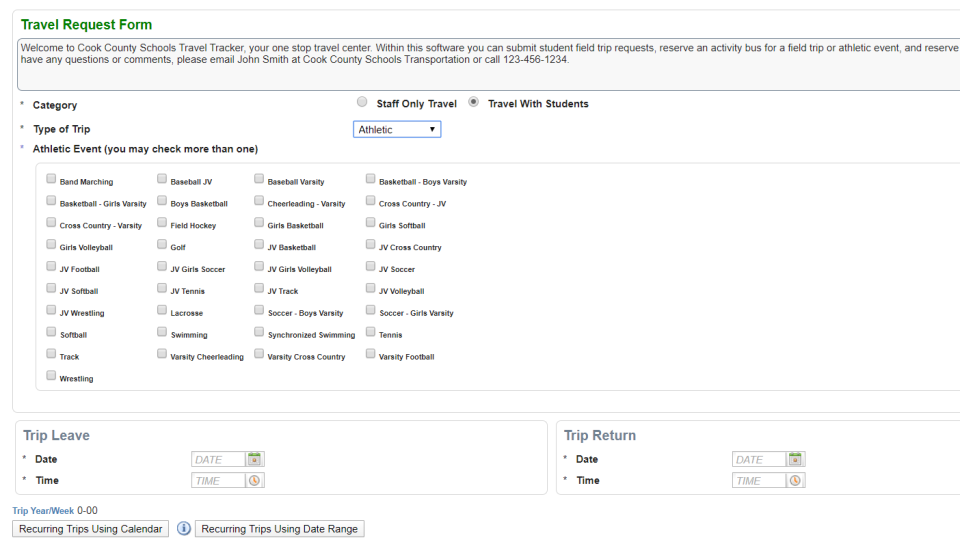960x542 pixels.
Task: Open the Trip Return date calendar picker
Action: pos(795,459)
